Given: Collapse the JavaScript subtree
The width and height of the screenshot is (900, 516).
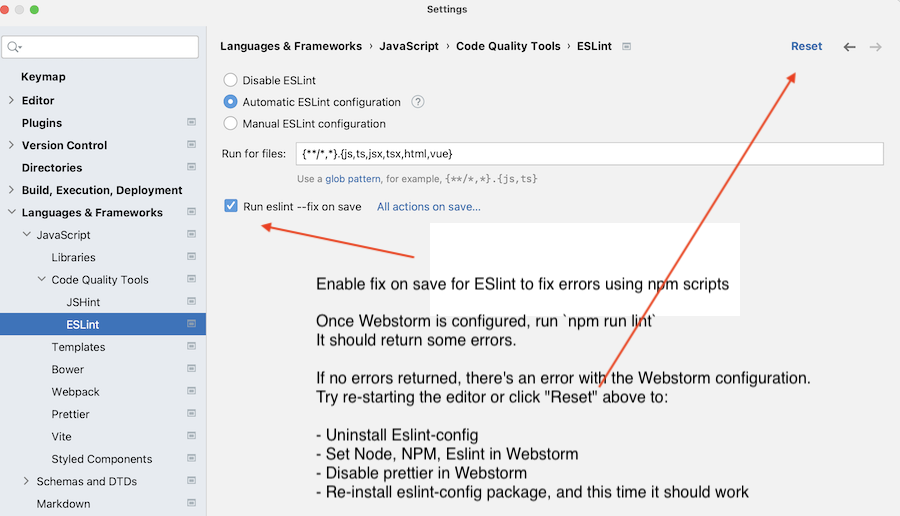Looking at the screenshot, I should [x=26, y=234].
